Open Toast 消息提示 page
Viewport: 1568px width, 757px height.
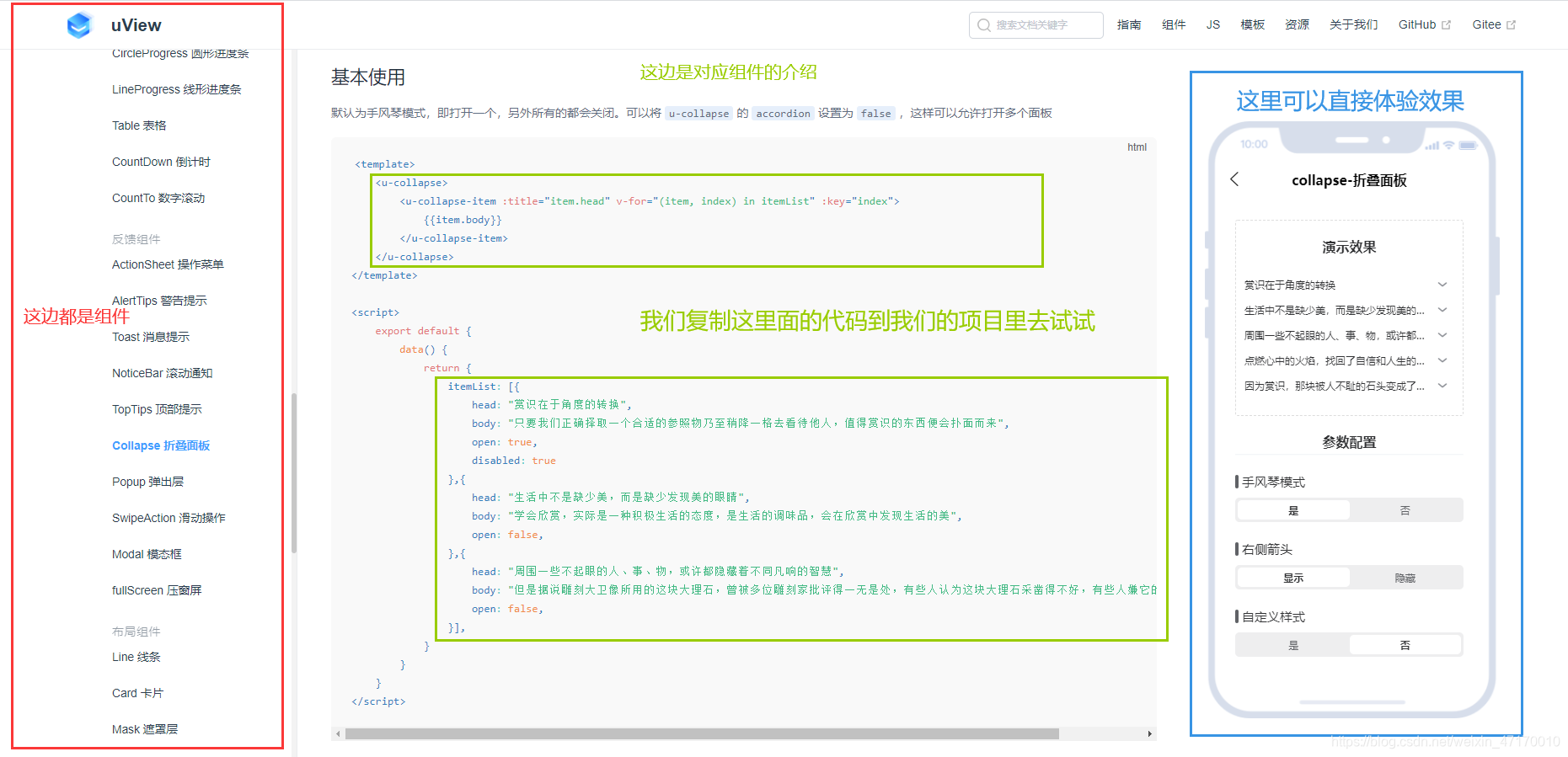151,337
